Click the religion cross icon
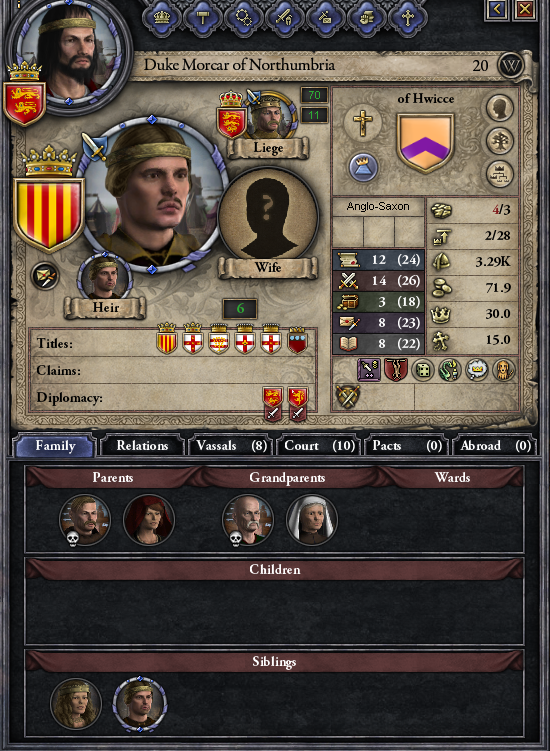This screenshot has height=751, width=550. [x=363, y=123]
